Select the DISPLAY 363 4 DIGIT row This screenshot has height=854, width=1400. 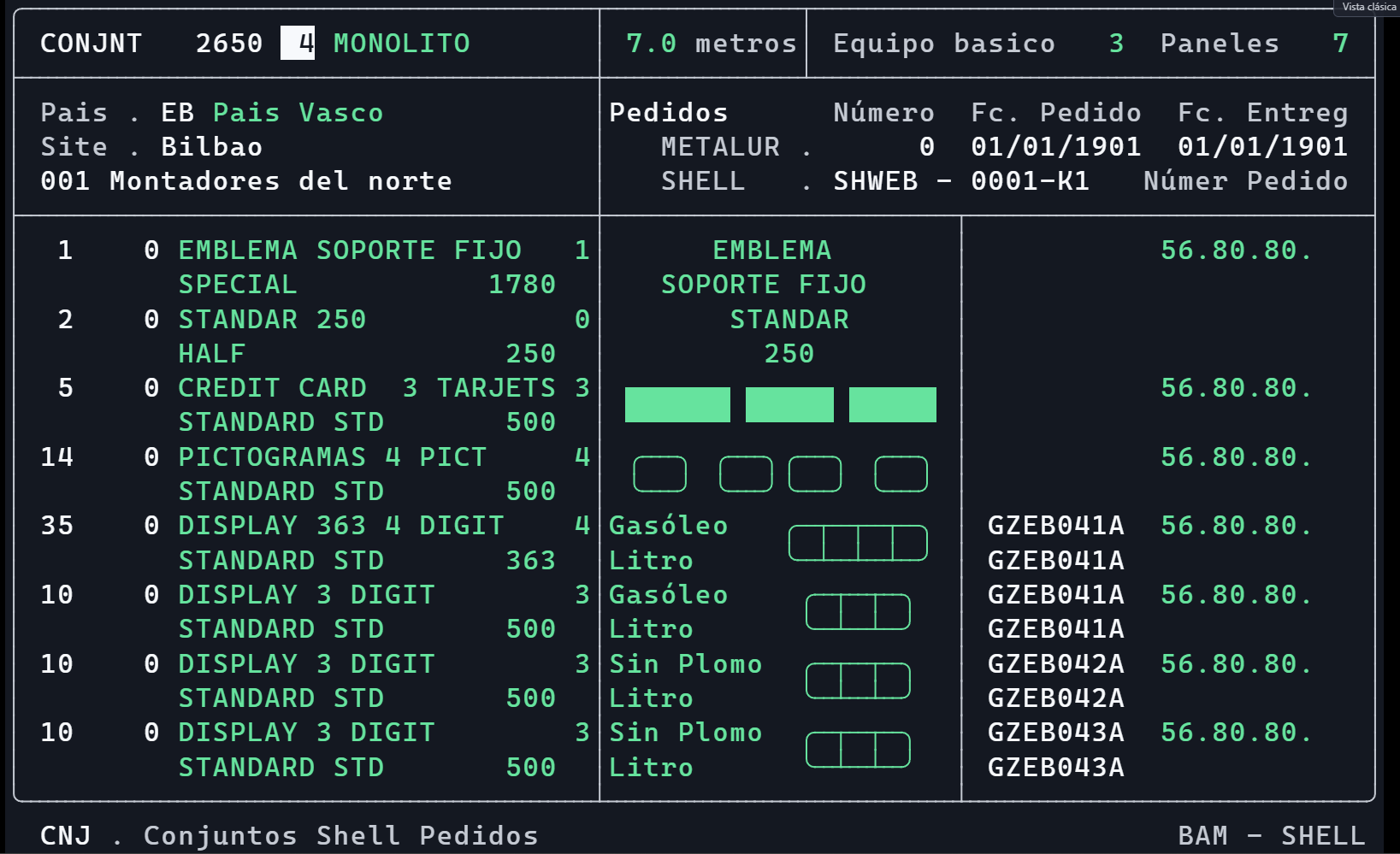(x=315, y=526)
